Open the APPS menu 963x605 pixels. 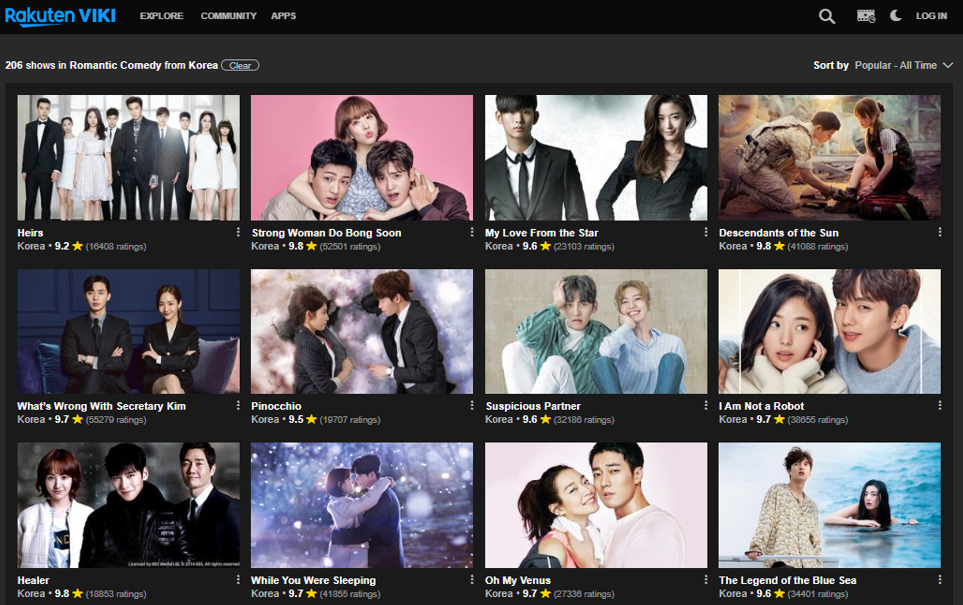(x=283, y=16)
